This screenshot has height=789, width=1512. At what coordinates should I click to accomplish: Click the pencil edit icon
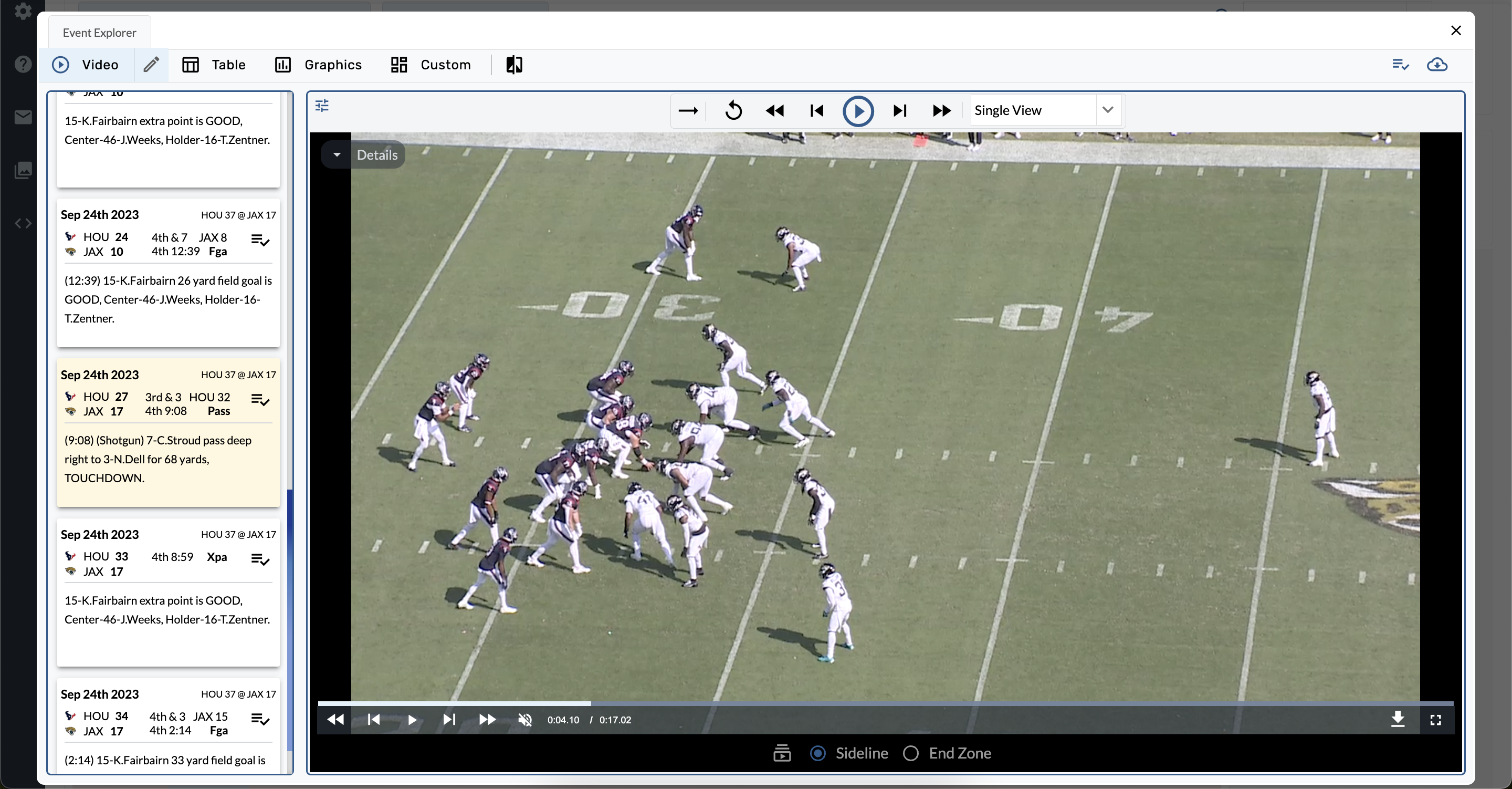pos(151,65)
